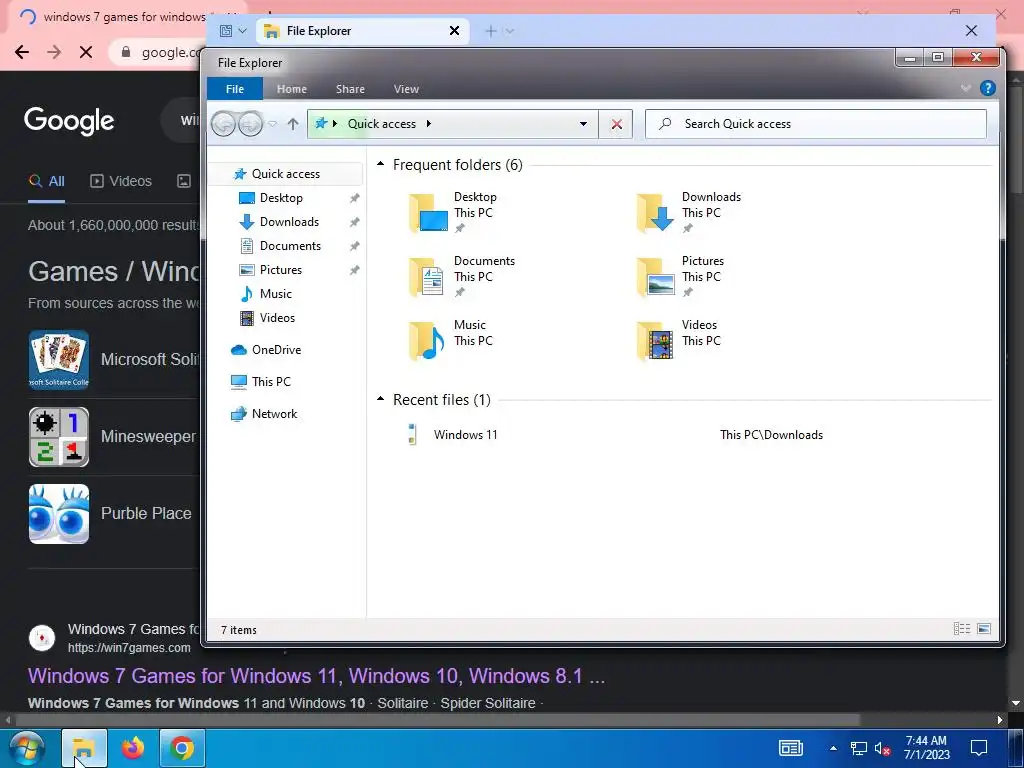
Task: Select the All search tab in Google
Action: click(46, 182)
